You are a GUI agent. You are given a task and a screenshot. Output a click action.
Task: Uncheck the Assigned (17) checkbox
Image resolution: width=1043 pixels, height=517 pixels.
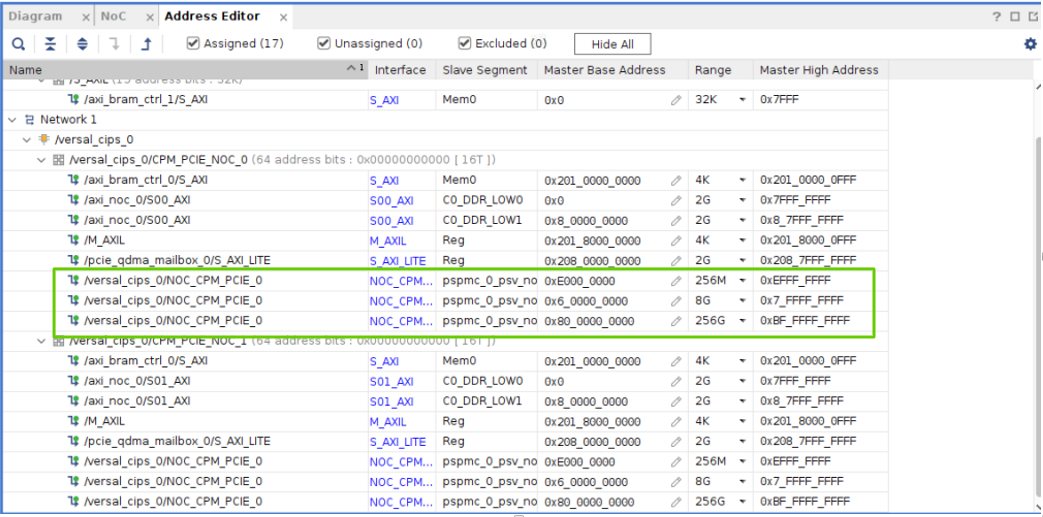tap(194, 44)
